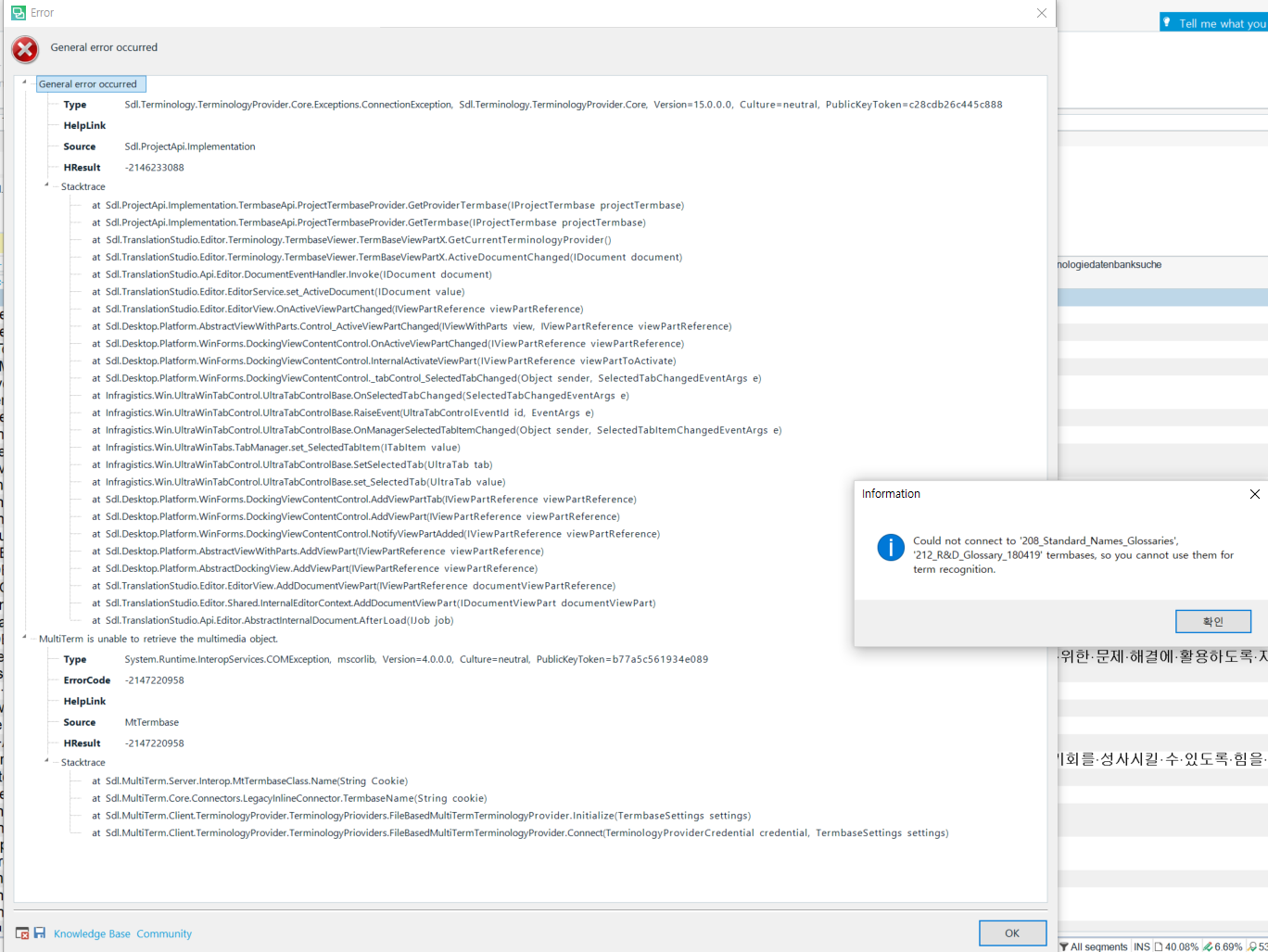Collapse the 'General error occurred' tree node
The image size is (1268, 952).
(25, 83)
